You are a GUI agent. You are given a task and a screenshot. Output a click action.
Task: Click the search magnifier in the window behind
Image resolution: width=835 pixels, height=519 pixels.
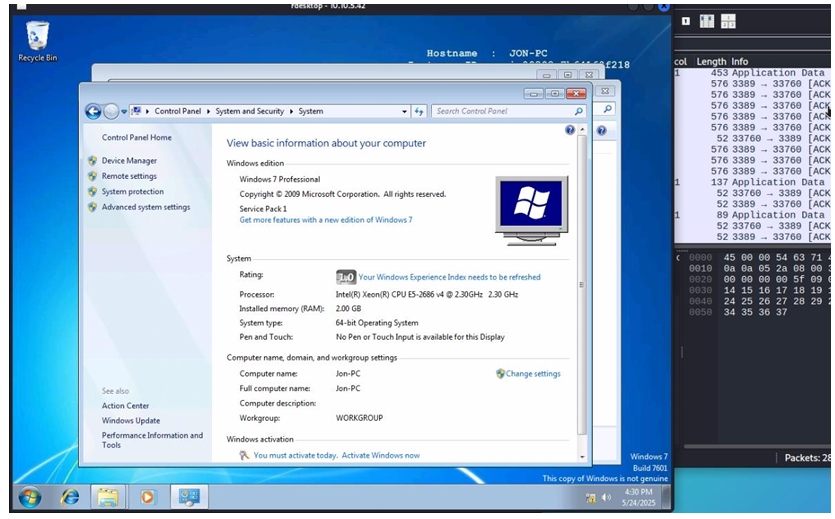coord(607,109)
